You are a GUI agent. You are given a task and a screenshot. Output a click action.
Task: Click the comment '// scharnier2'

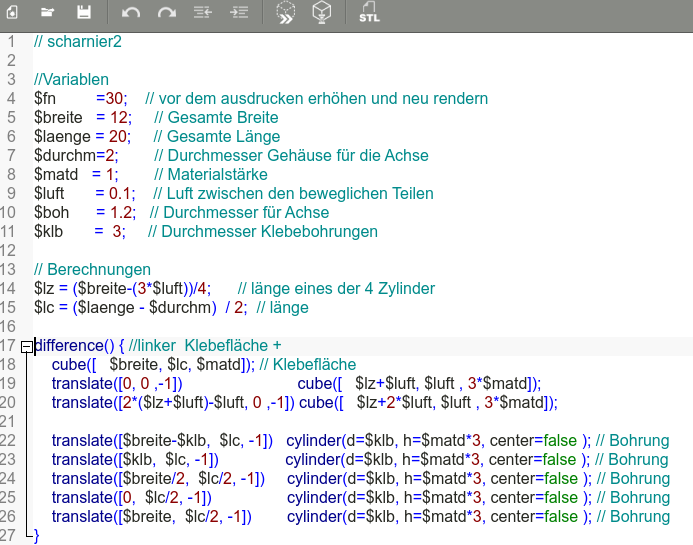pos(78,42)
